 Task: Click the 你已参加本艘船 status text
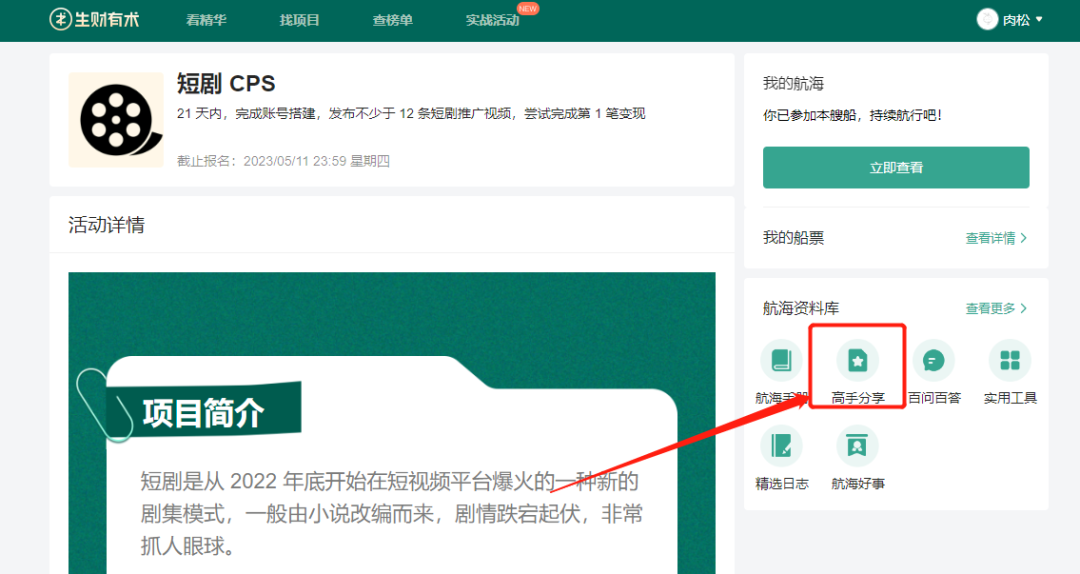coord(852,116)
